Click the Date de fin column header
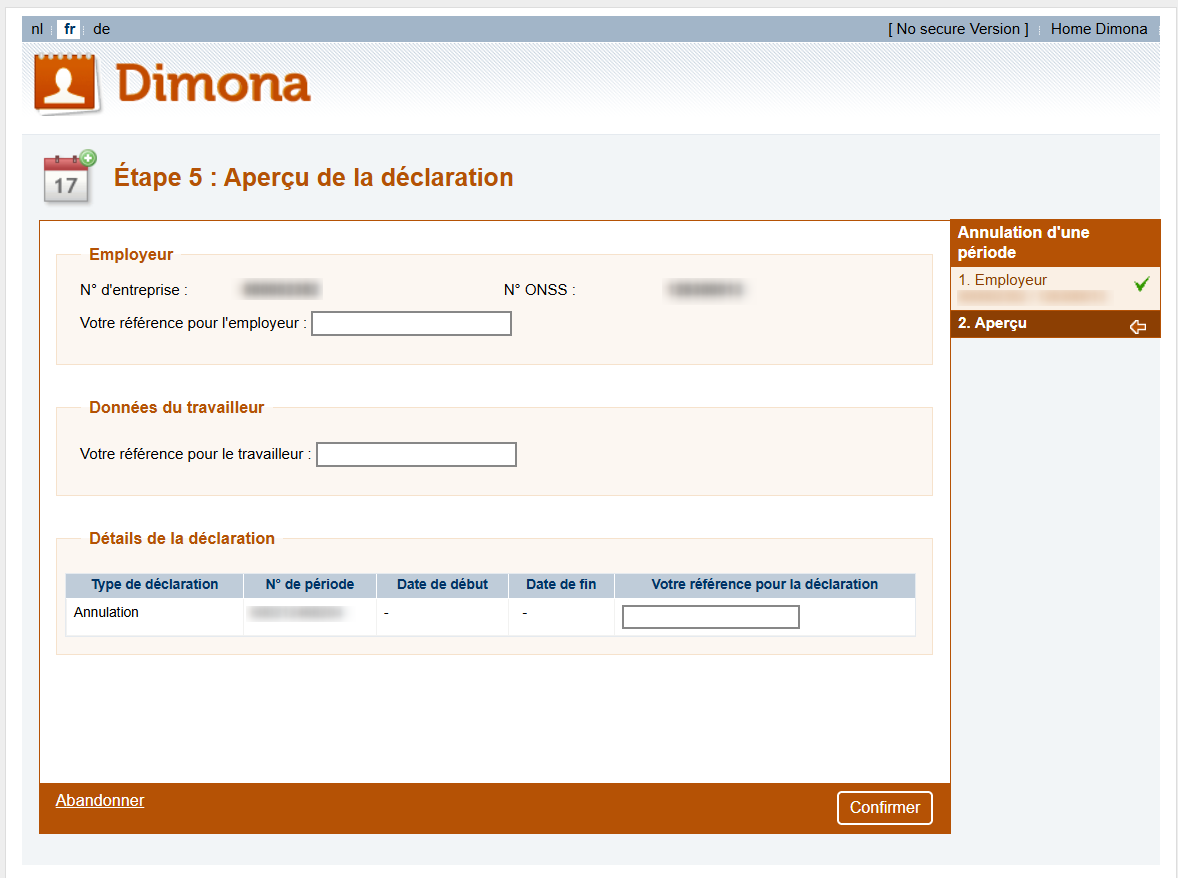Screen dimensions: 1178x878 tap(561, 584)
